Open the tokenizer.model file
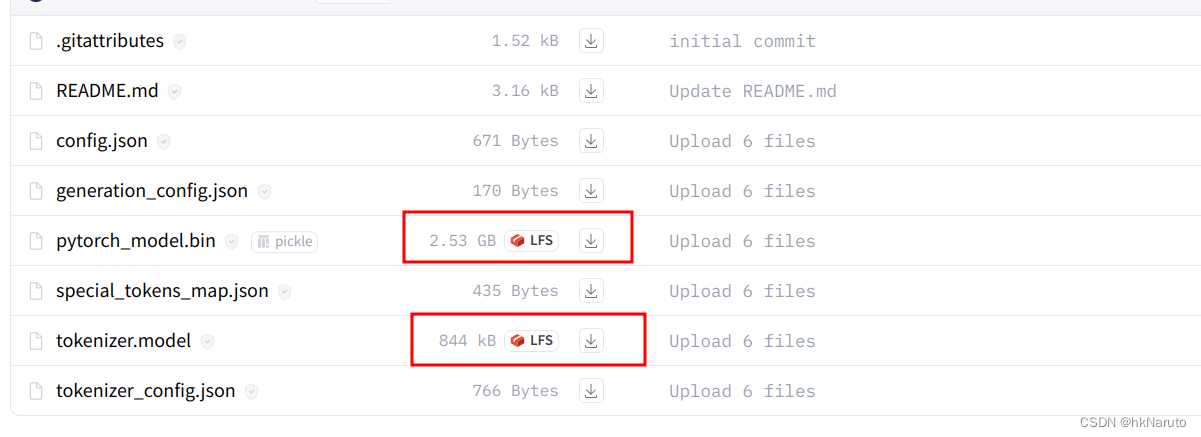 coord(123,341)
